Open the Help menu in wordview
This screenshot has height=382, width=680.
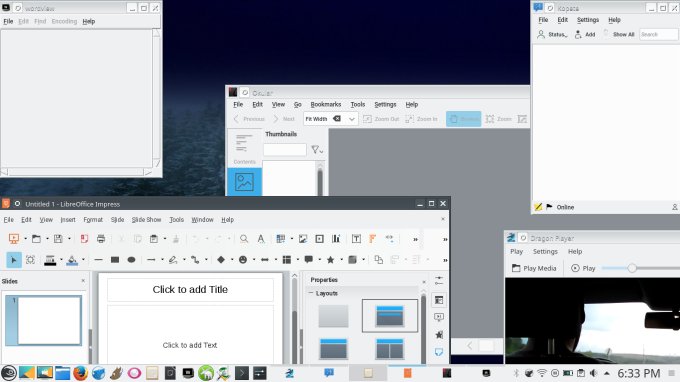click(88, 21)
